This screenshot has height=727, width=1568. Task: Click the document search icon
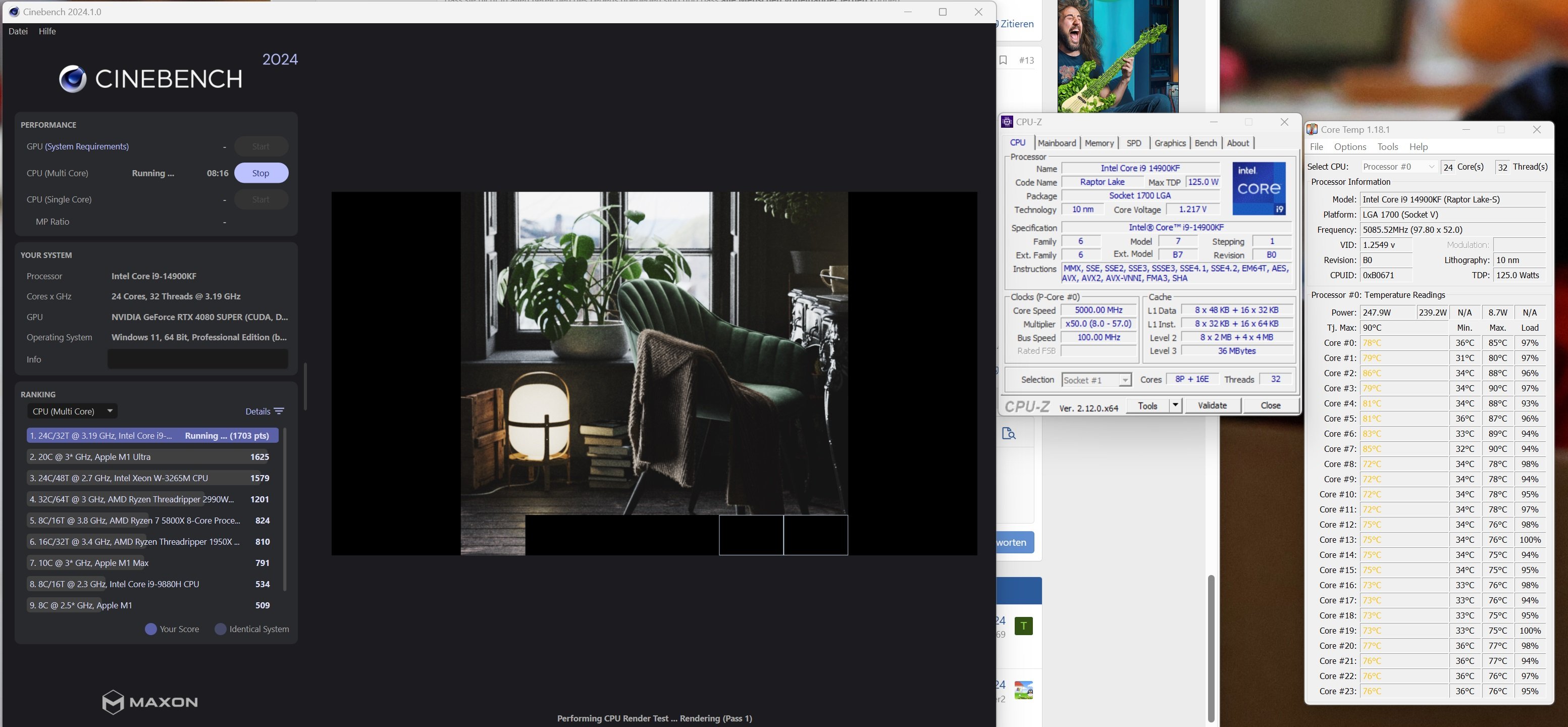[1009, 434]
